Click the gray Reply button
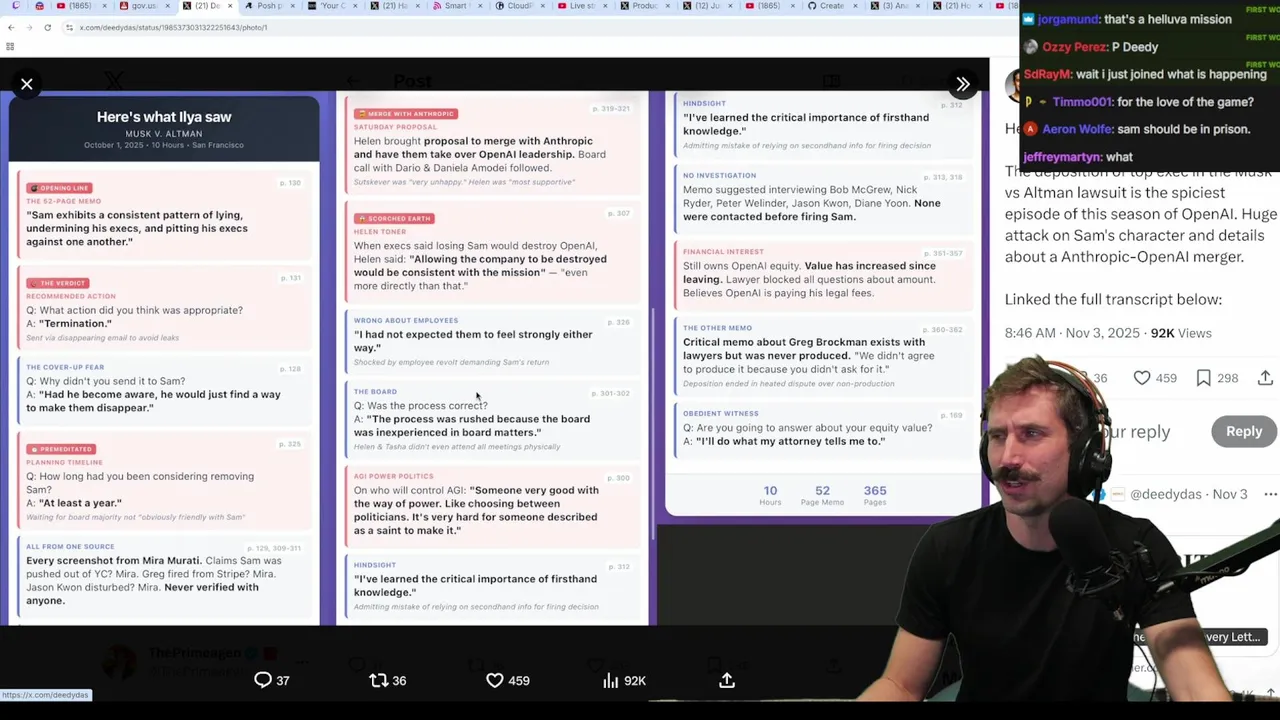The height and width of the screenshot is (720, 1280). click(1244, 431)
